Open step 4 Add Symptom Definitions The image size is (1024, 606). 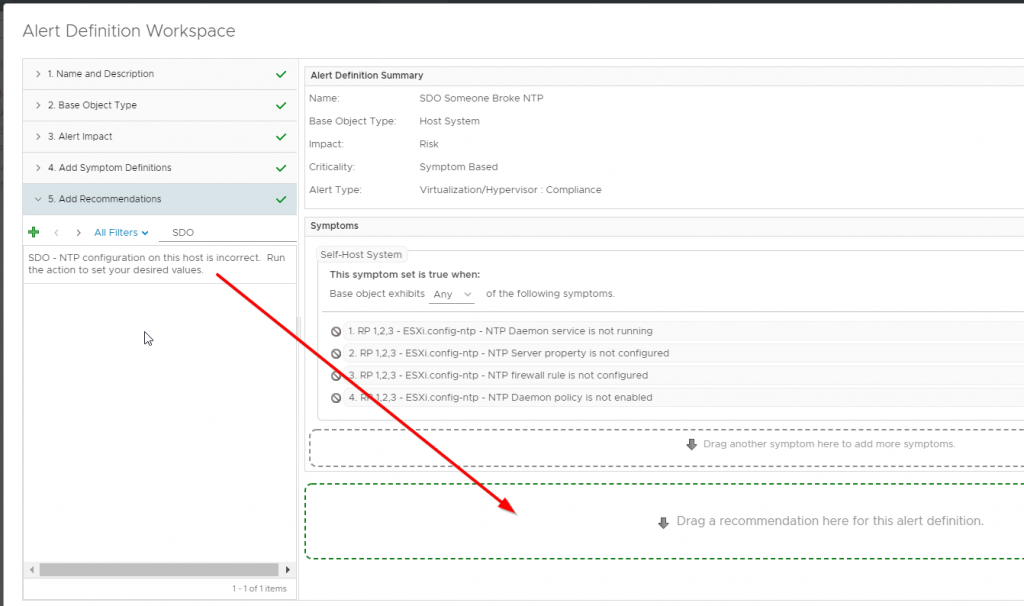click(x=115, y=168)
